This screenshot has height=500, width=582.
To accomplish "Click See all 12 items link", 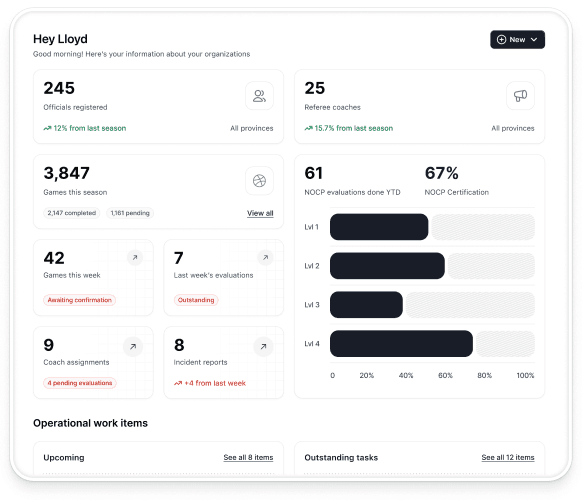I will (x=508, y=457).
